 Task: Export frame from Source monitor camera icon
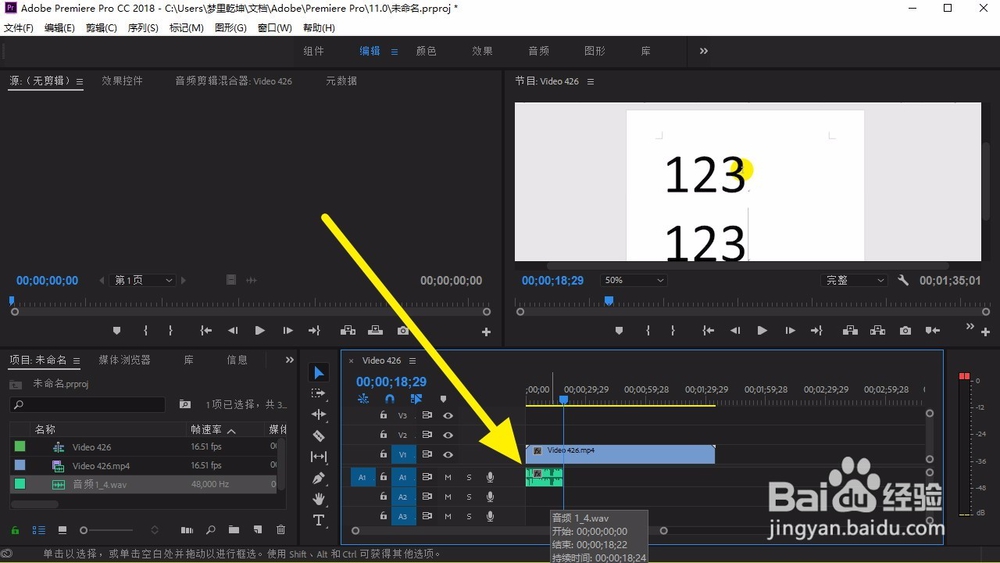coord(402,330)
